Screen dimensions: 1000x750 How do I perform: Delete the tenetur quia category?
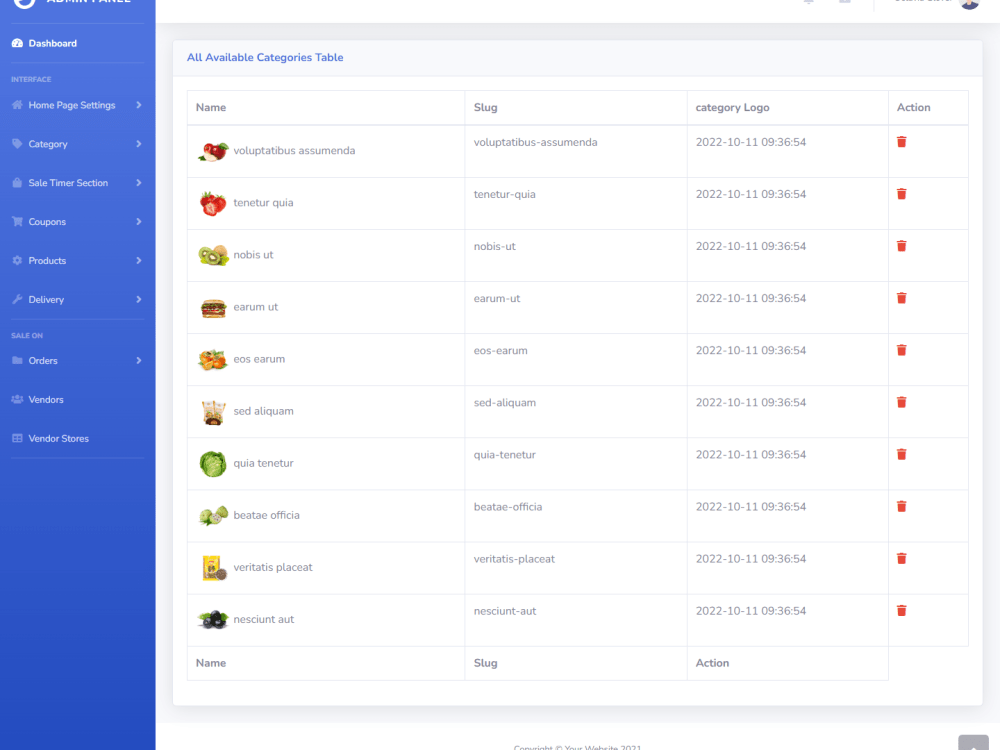[x=901, y=194]
